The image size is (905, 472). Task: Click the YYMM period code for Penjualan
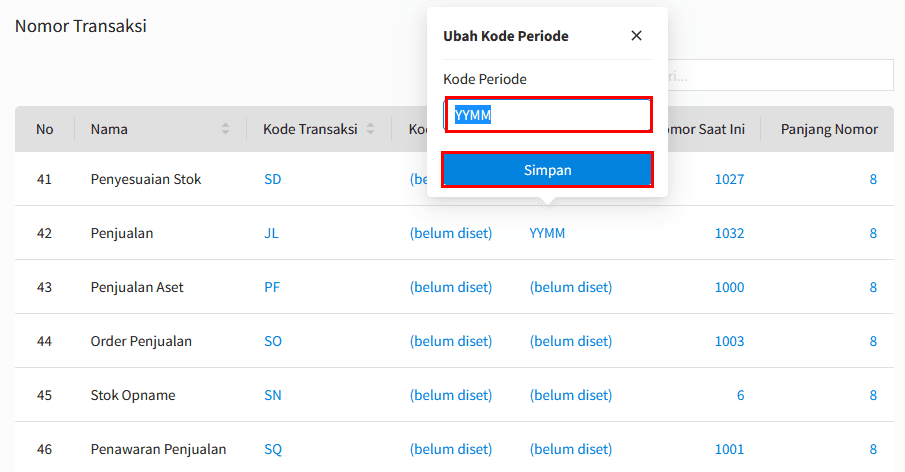(x=547, y=233)
